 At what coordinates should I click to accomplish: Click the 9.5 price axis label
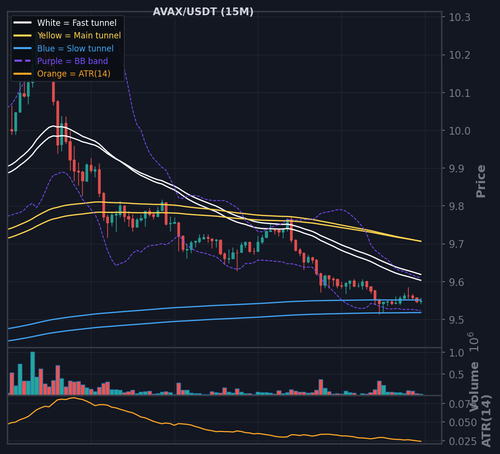click(x=456, y=320)
